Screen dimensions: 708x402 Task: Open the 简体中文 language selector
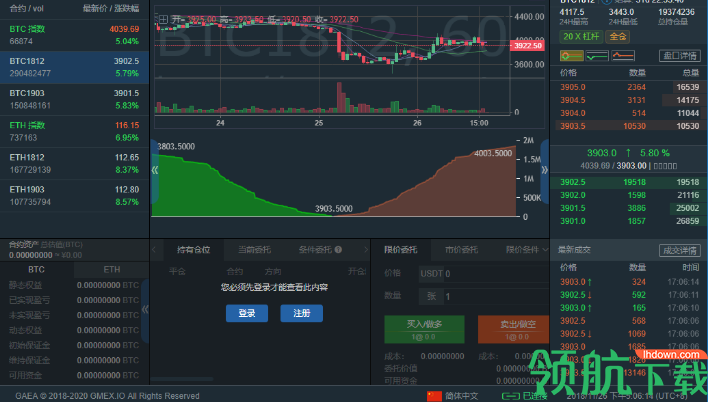[461, 396]
